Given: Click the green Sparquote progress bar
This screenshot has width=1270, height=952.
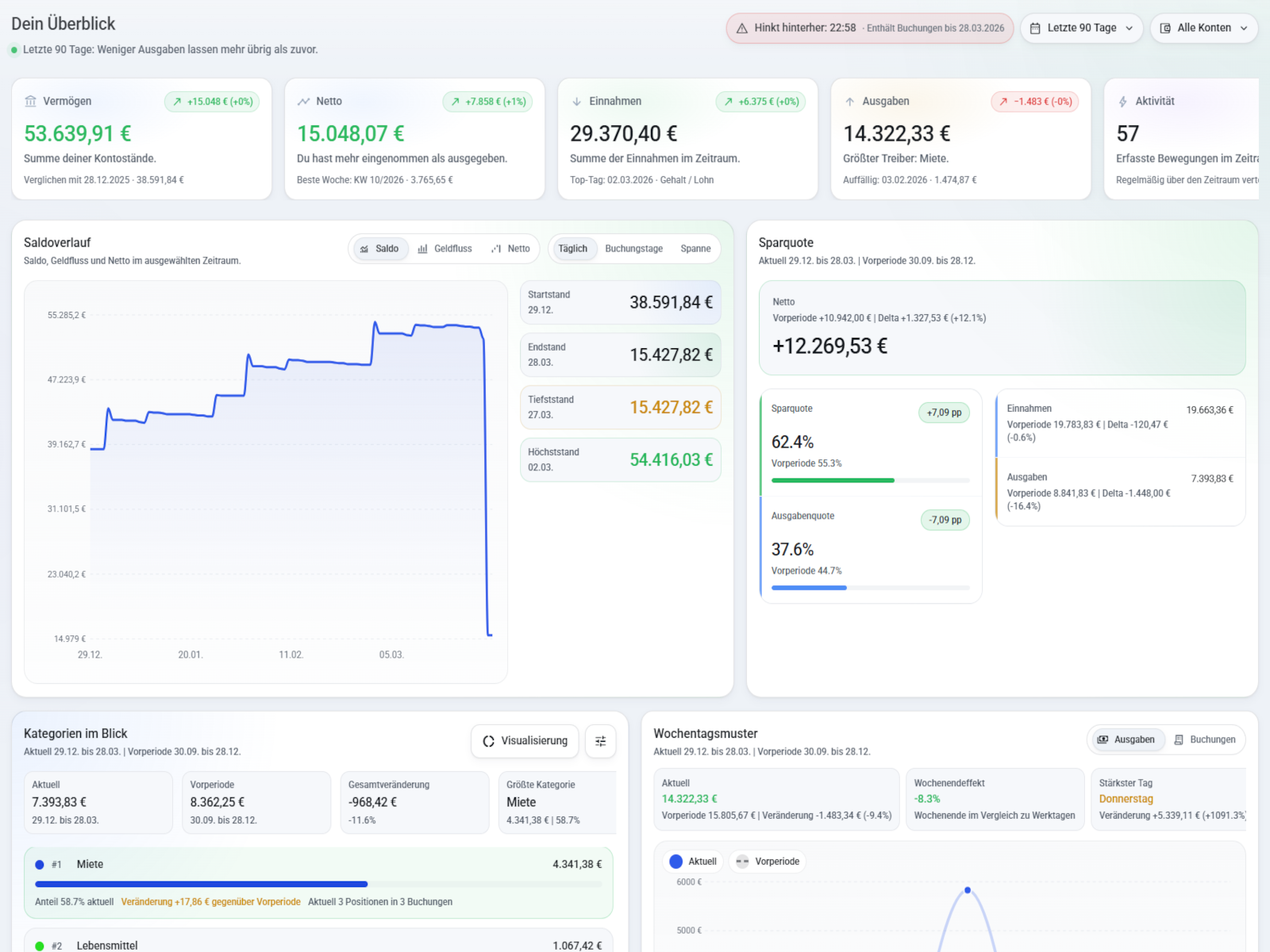Looking at the screenshot, I should pyautogui.click(x=833, y=480).
